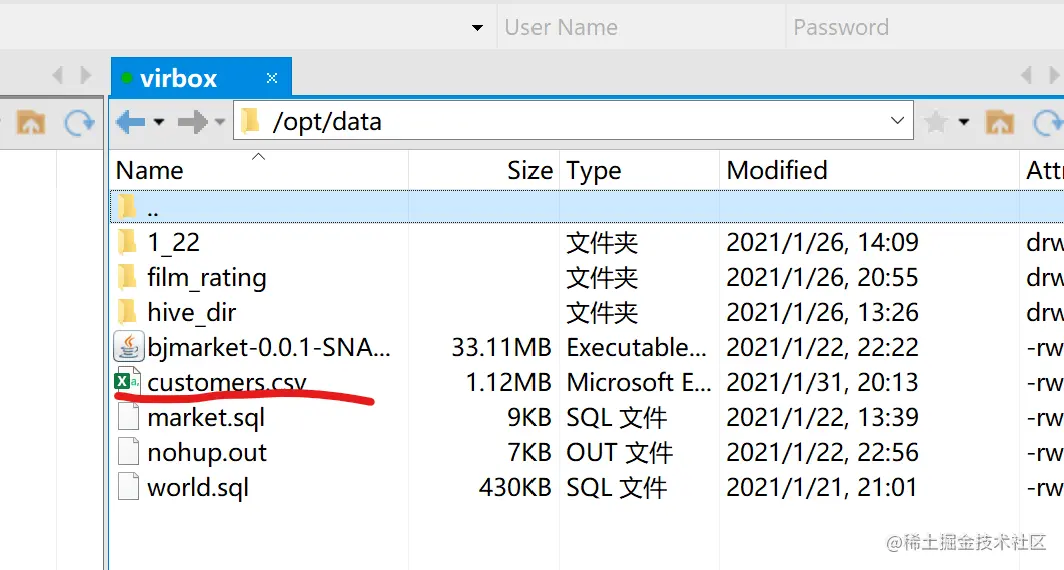Click the Microsoft E... type cell
Screen dimensions: 1064x570
(x=639, y=383)
